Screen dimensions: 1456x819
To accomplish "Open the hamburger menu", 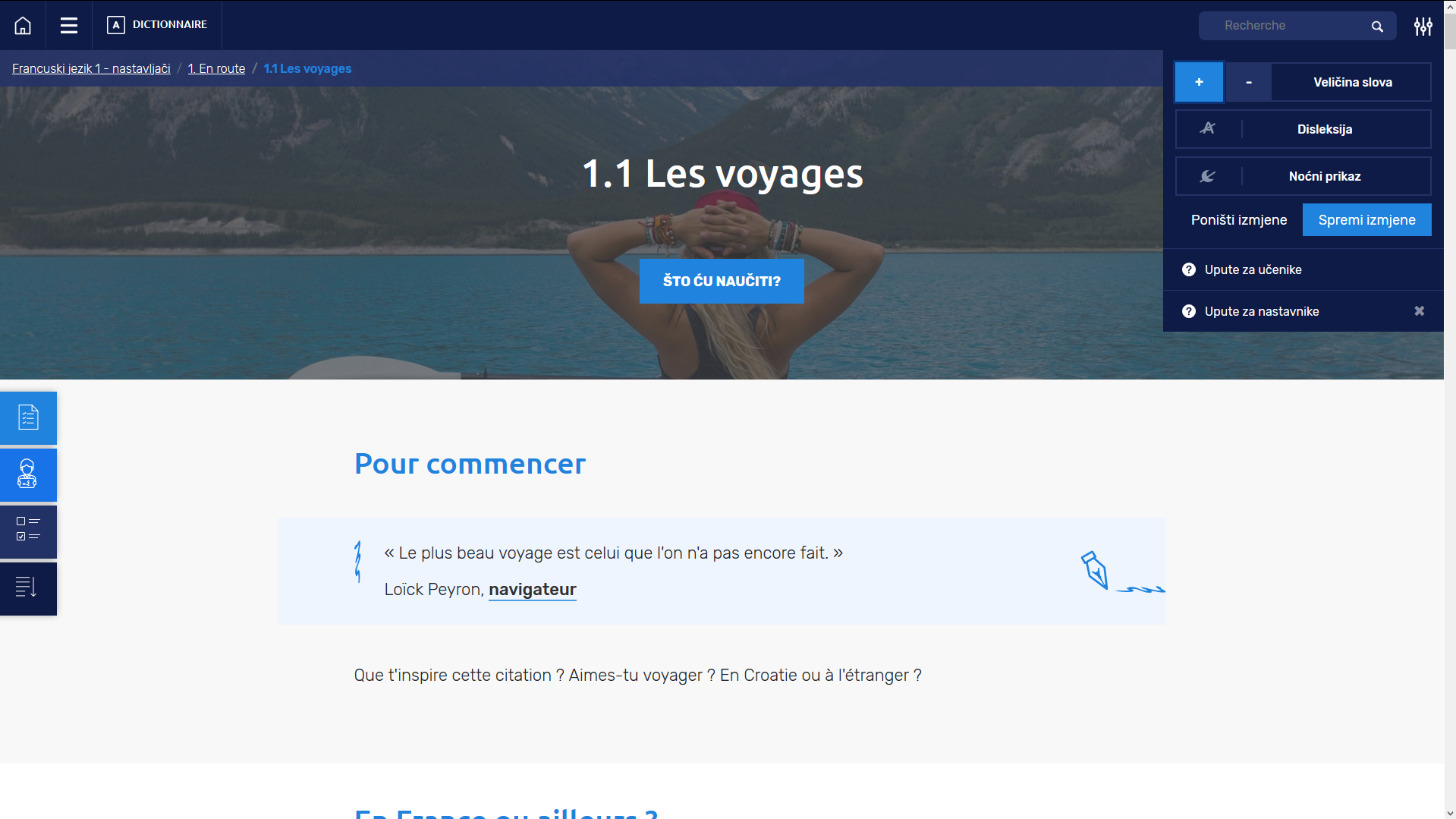I will coord(69,25).
